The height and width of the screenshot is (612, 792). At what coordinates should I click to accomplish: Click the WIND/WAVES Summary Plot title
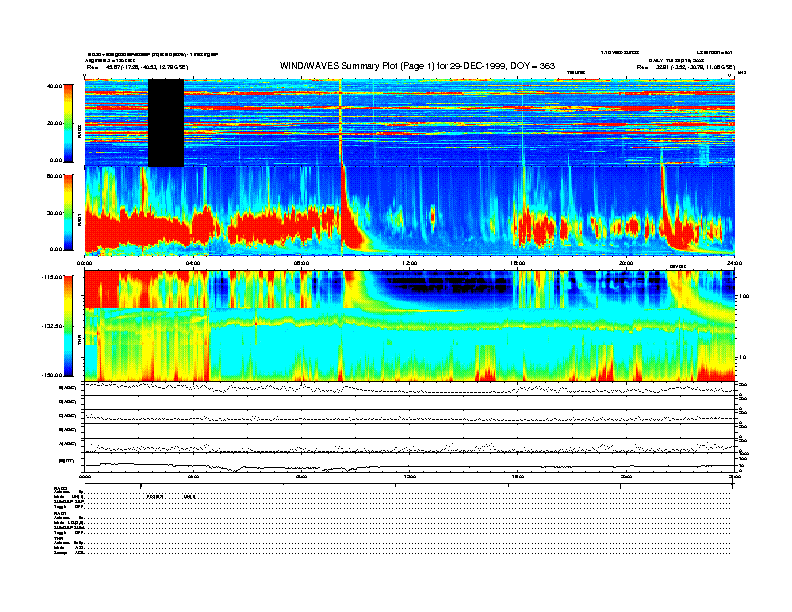pos(417,66)
